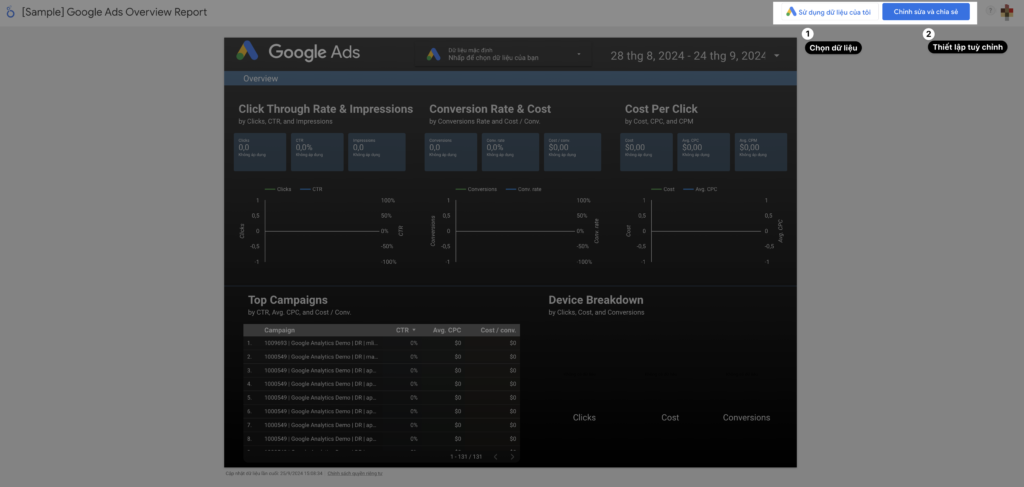
Task: Select the Overview page tab
Action: pos(261,78)
